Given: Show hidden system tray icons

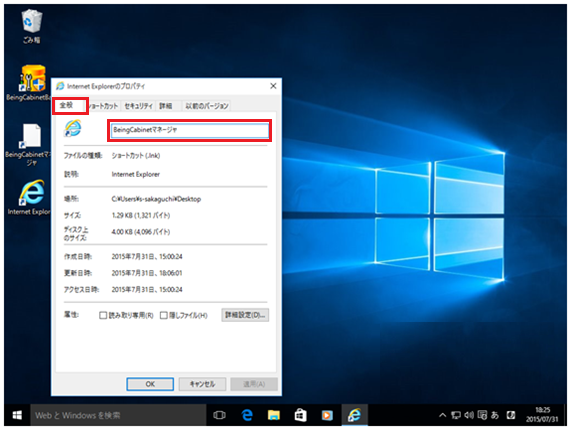Looking at the screenshot, I should [x=442, y=415].
